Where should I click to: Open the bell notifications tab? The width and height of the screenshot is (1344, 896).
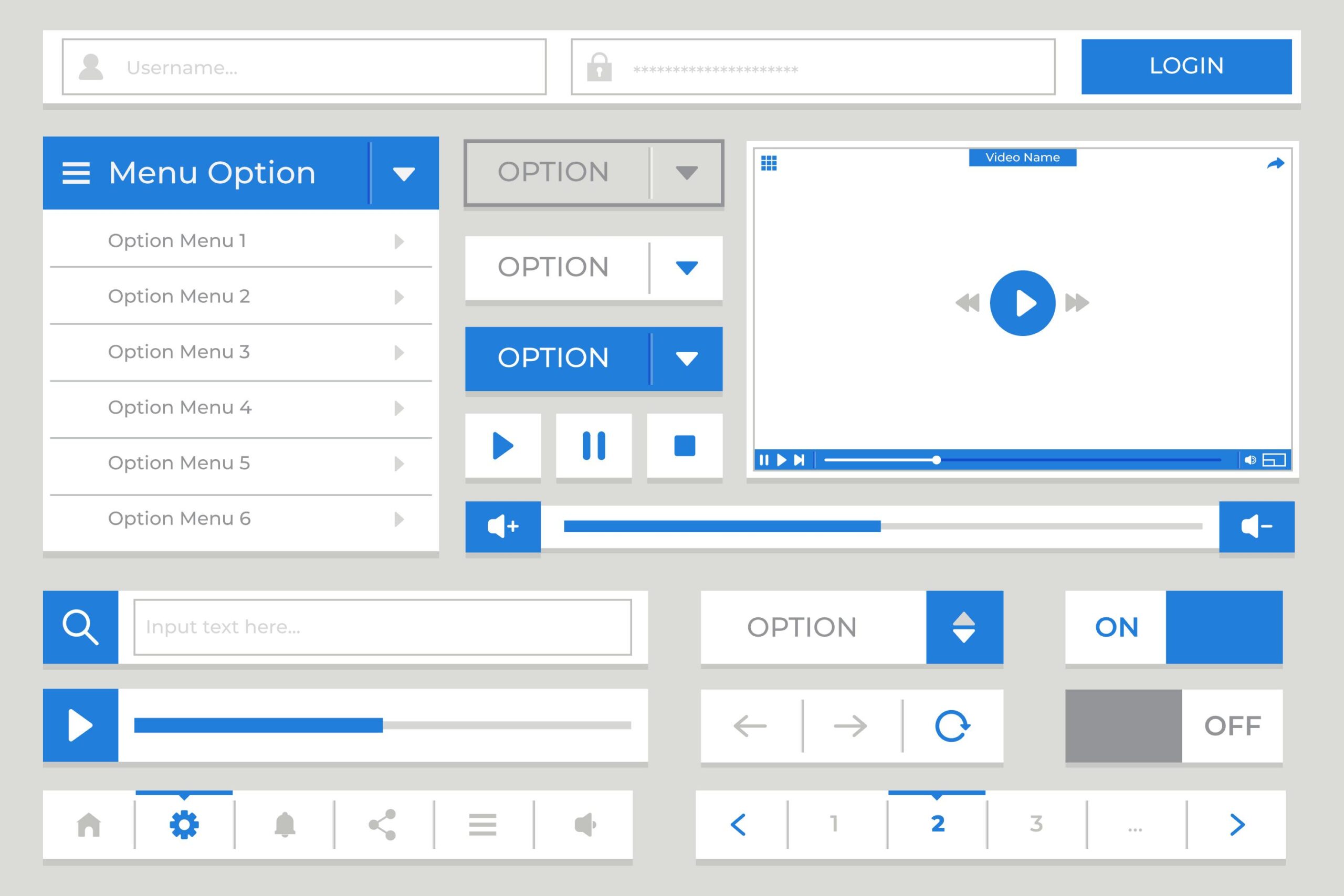coord(285,825)
